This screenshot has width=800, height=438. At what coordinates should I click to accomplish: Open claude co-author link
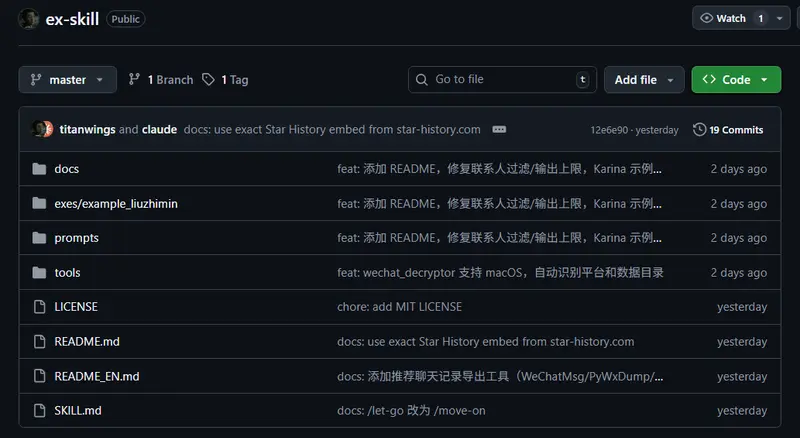pyautogui.click(x=159, y=130)
